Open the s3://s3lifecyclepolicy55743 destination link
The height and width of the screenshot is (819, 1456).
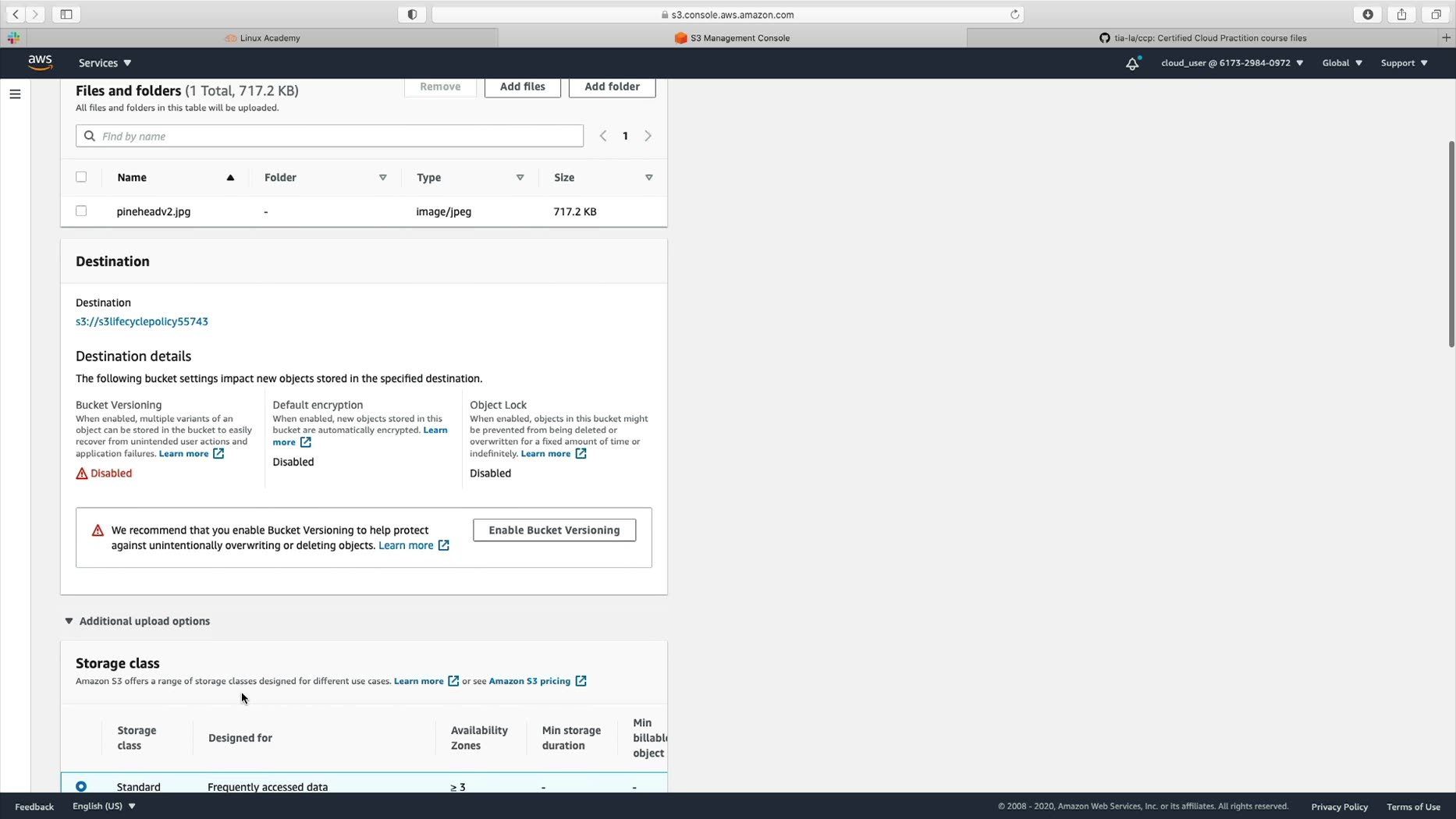pyautogui.click(x=142, y=321)
